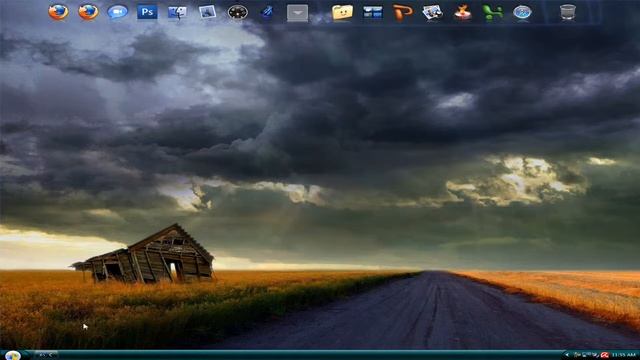Image resolution: width=640 pixels, height=360 pixels.
Task: Open the taskbar clock showing 11:55 AM
Action: [x=624, y=356]
